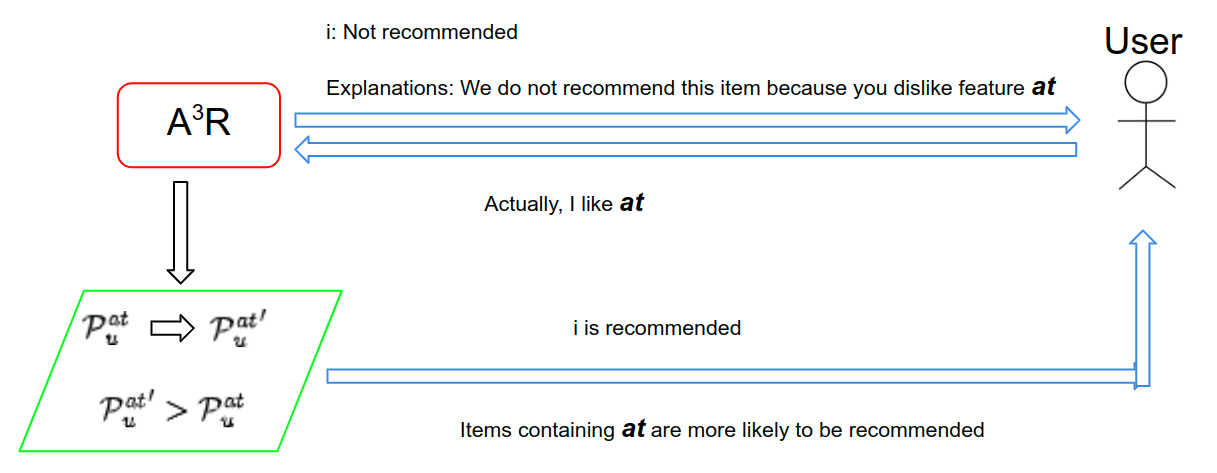Viewport: 1217px width, 473px height.
Task: Click the inequality formula in the parallelogram
Action: (172, 410)
